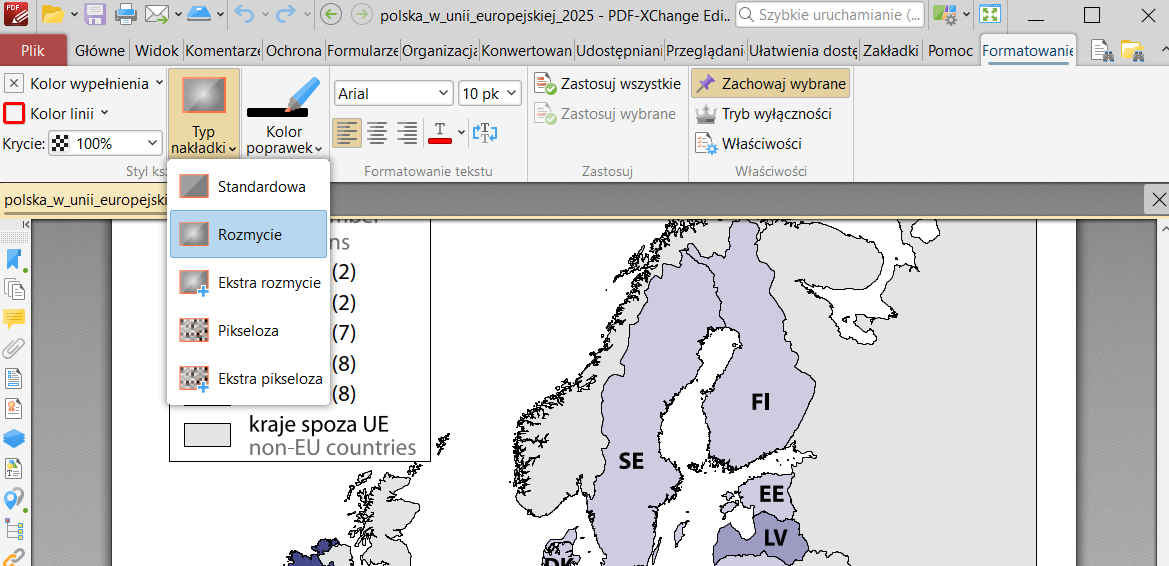Open the bookmarks panel in the sidebar
The image size is (1169, 566).
pyautogui.click(x=14, y=260)
